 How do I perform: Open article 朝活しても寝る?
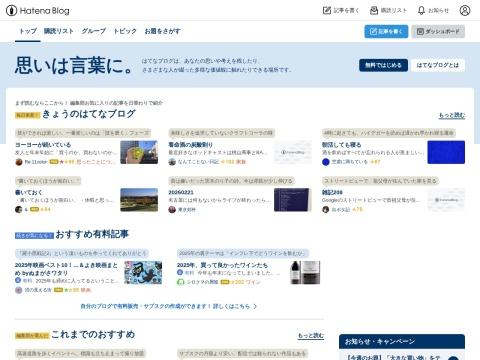(341, 145)
